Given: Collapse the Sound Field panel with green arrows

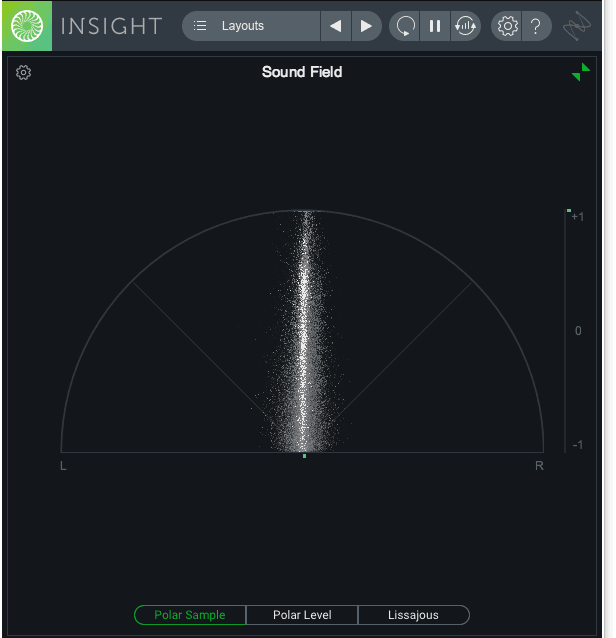Looking at the screenshot, I should click(x=581, y=72).
